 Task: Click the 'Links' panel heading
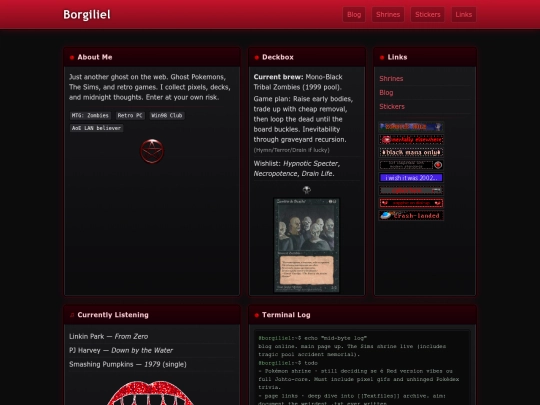pyautogui.click(x=397, y=57)
